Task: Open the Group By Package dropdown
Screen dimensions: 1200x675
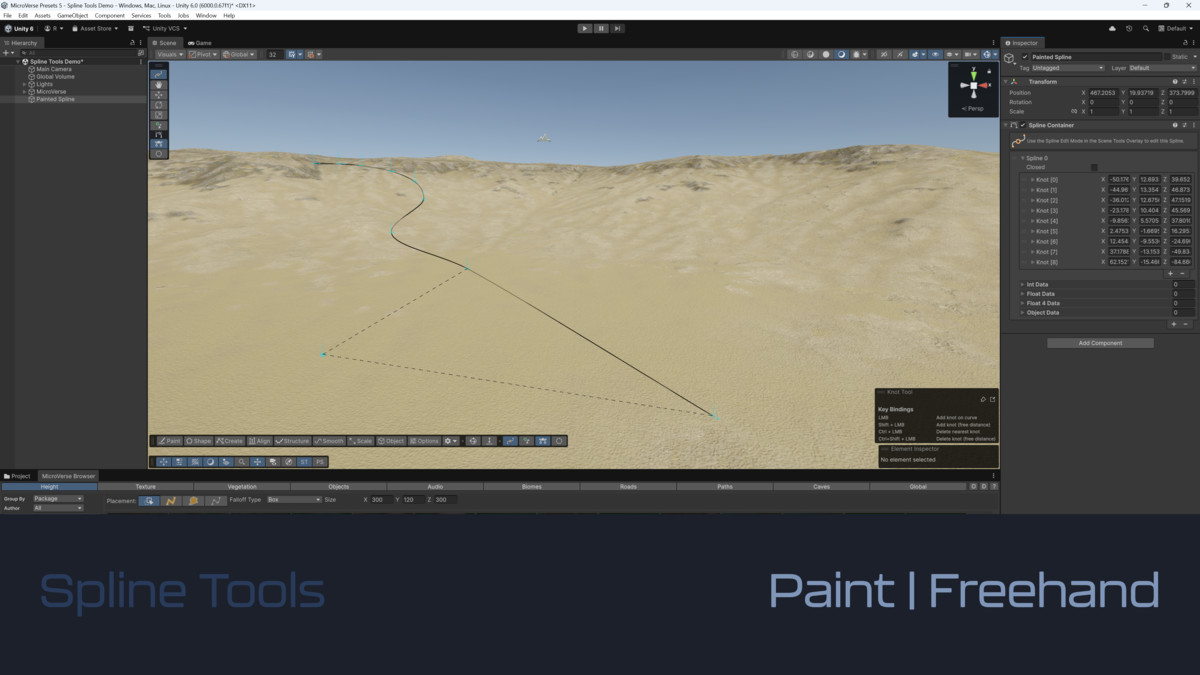Action: pos(58,498)
